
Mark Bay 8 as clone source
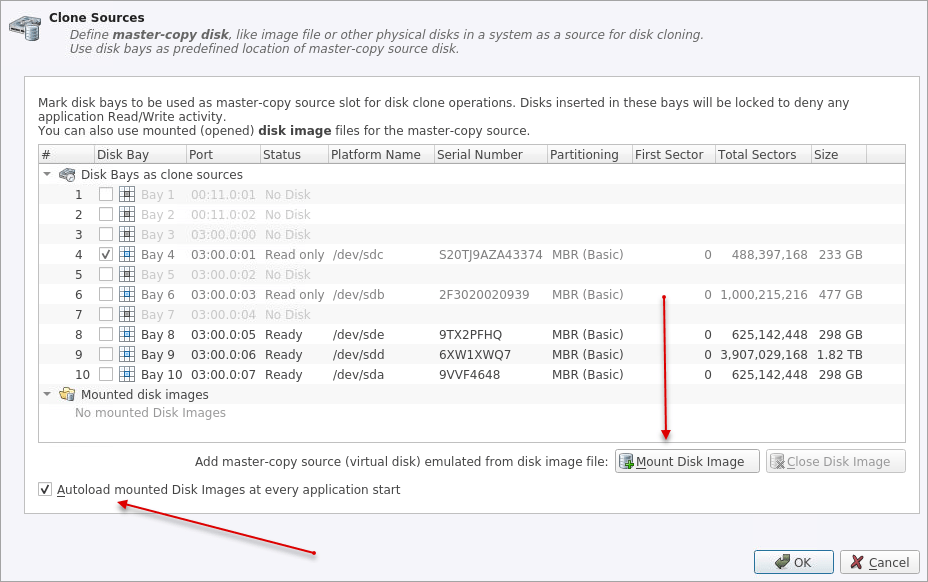[106, 335]
